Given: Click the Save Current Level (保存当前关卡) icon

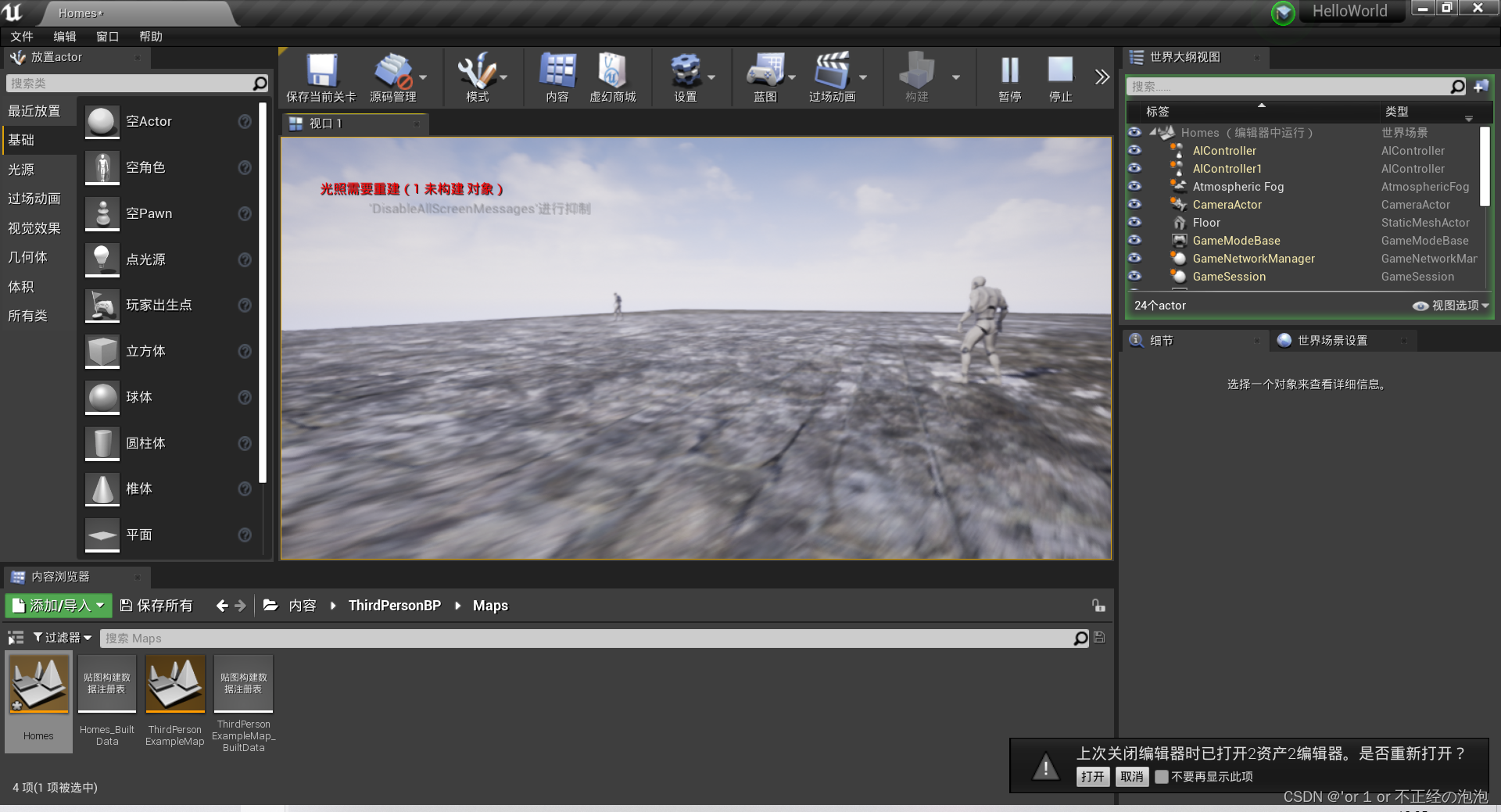Looking at the screenshot, I should coord(321,71).
